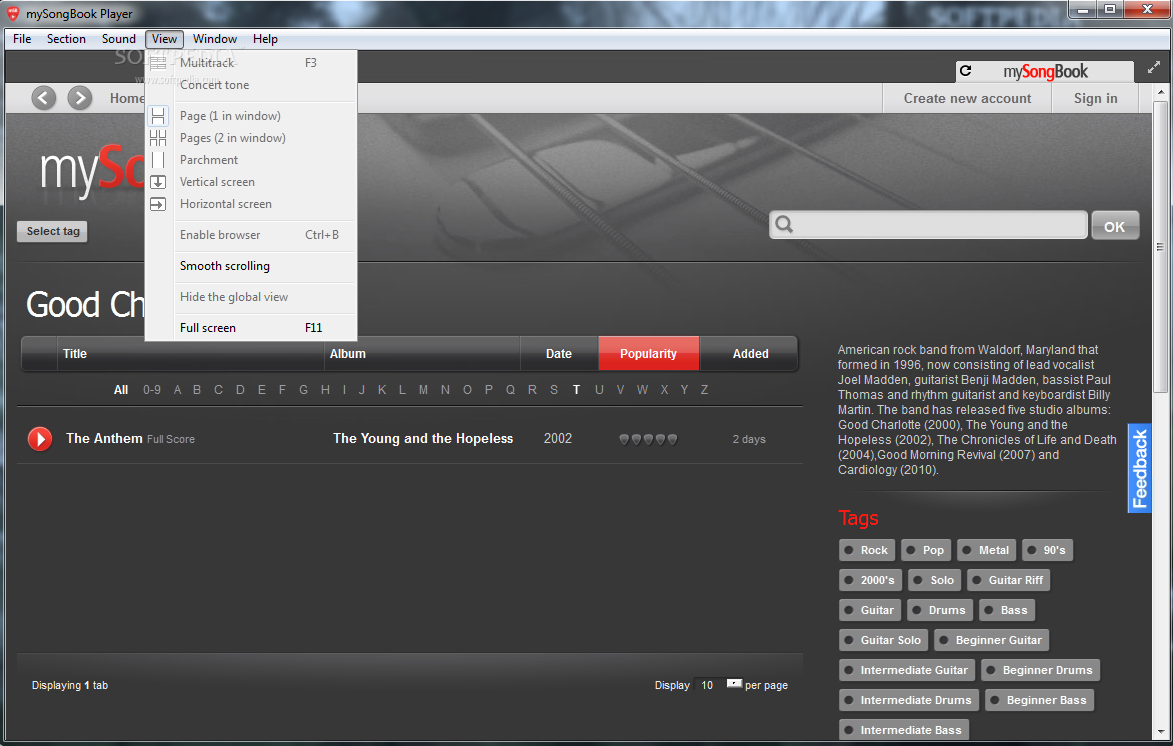This screenshot has width=1173, height=746.
Task: Open the Window menu
Action: click(x=215, y=39)
